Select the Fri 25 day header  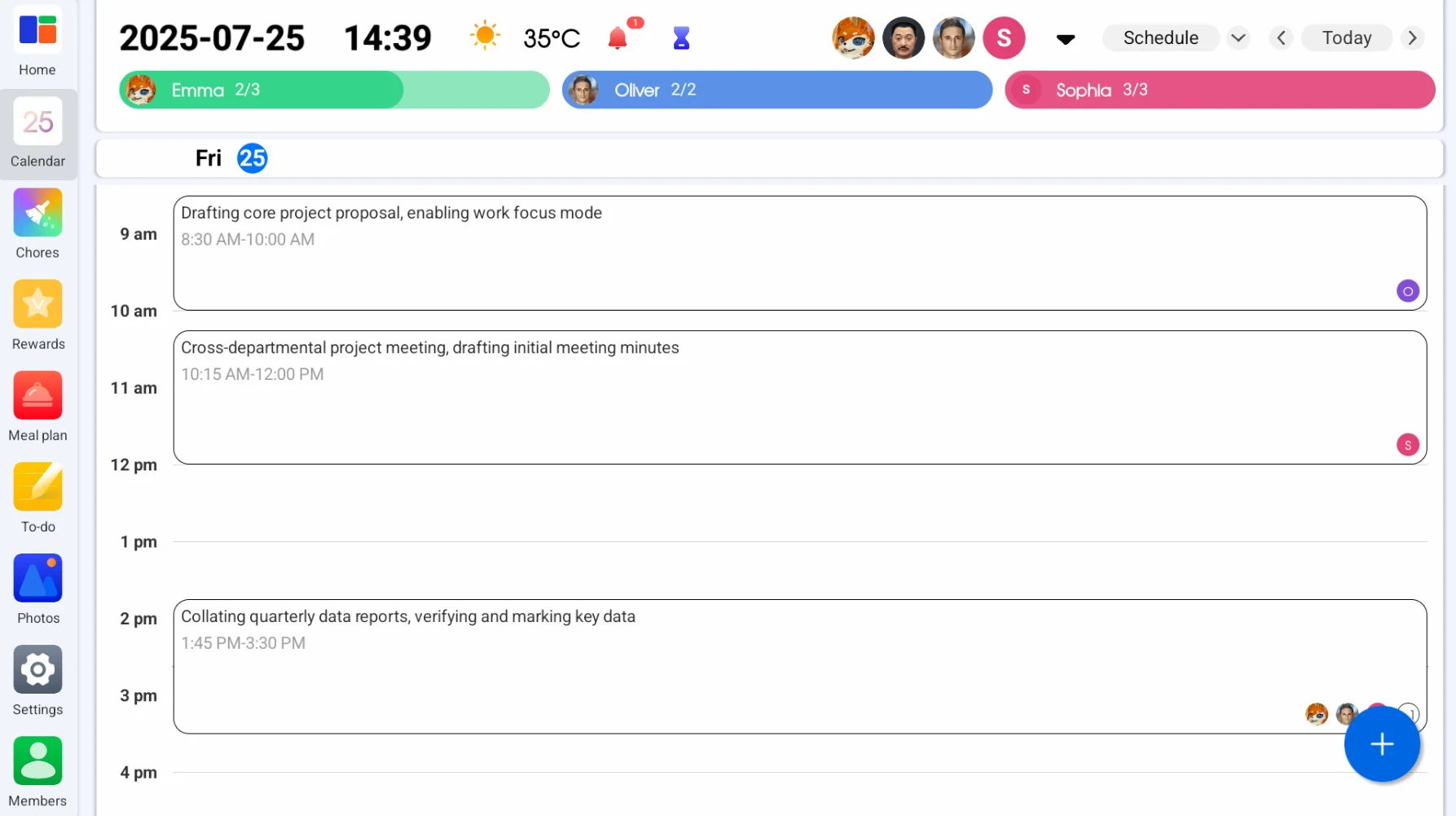[x=231, y=158]
